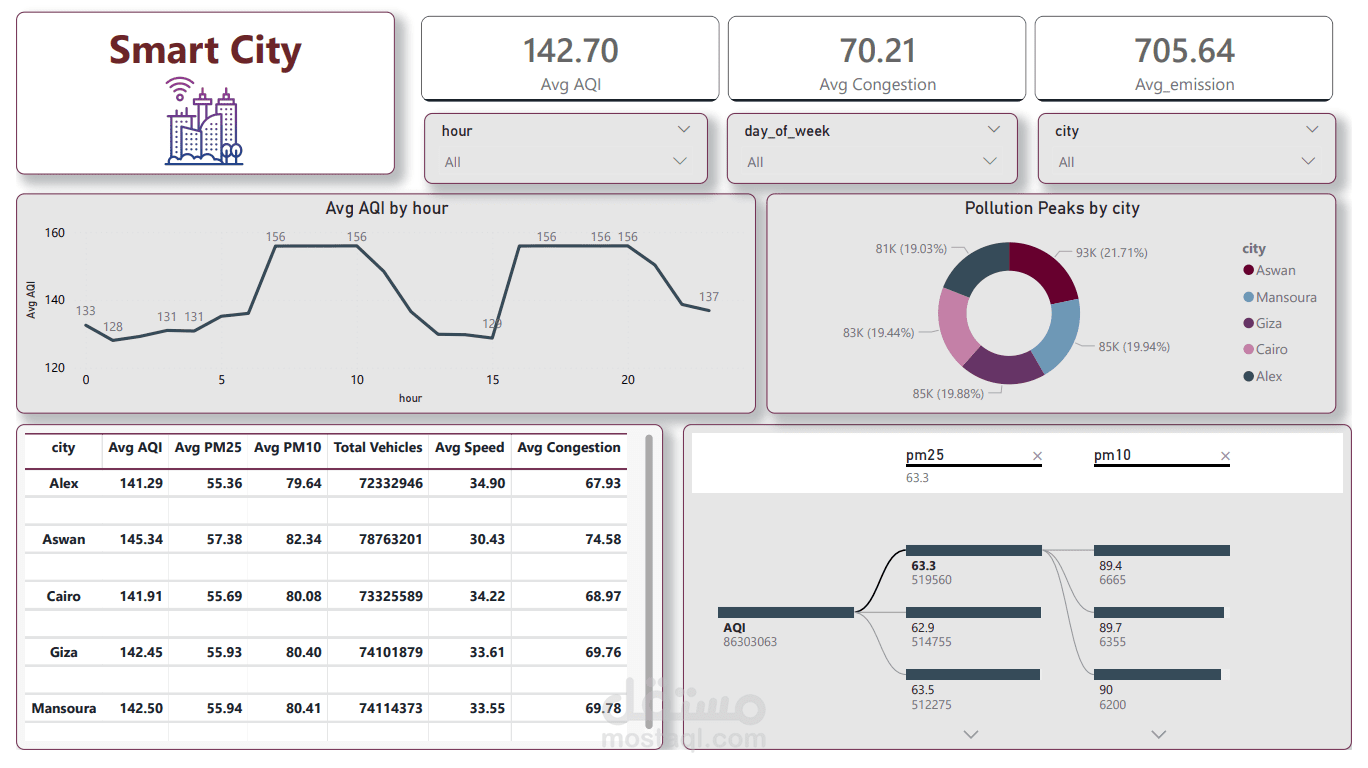Select the 63.3 pm25 node bar
Image resolution: width=1368 pixels, height=768 pixels.
click(974, 550)
